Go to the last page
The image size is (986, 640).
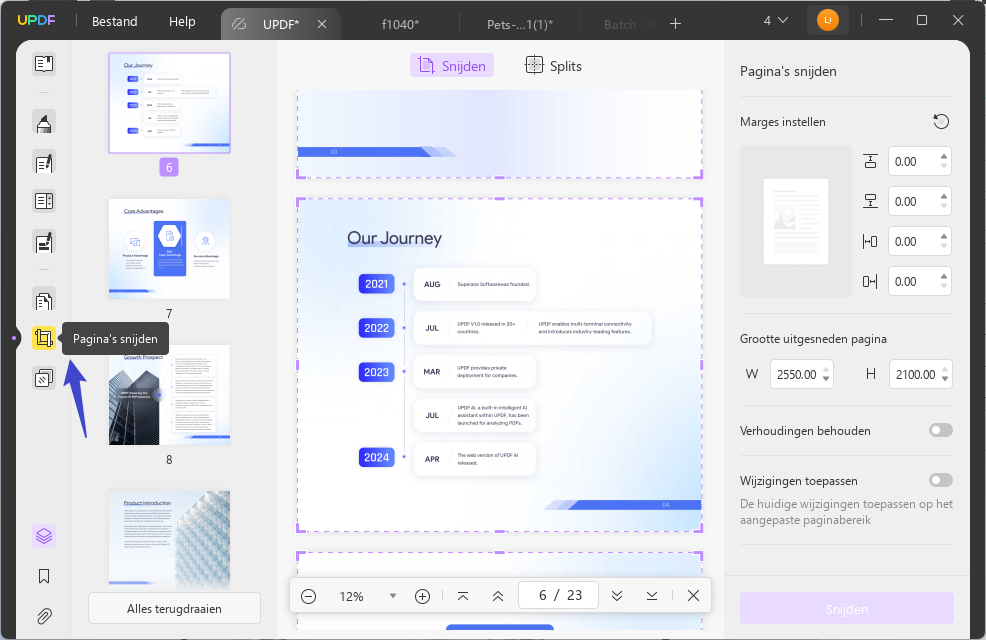click(x=652, y=596)
